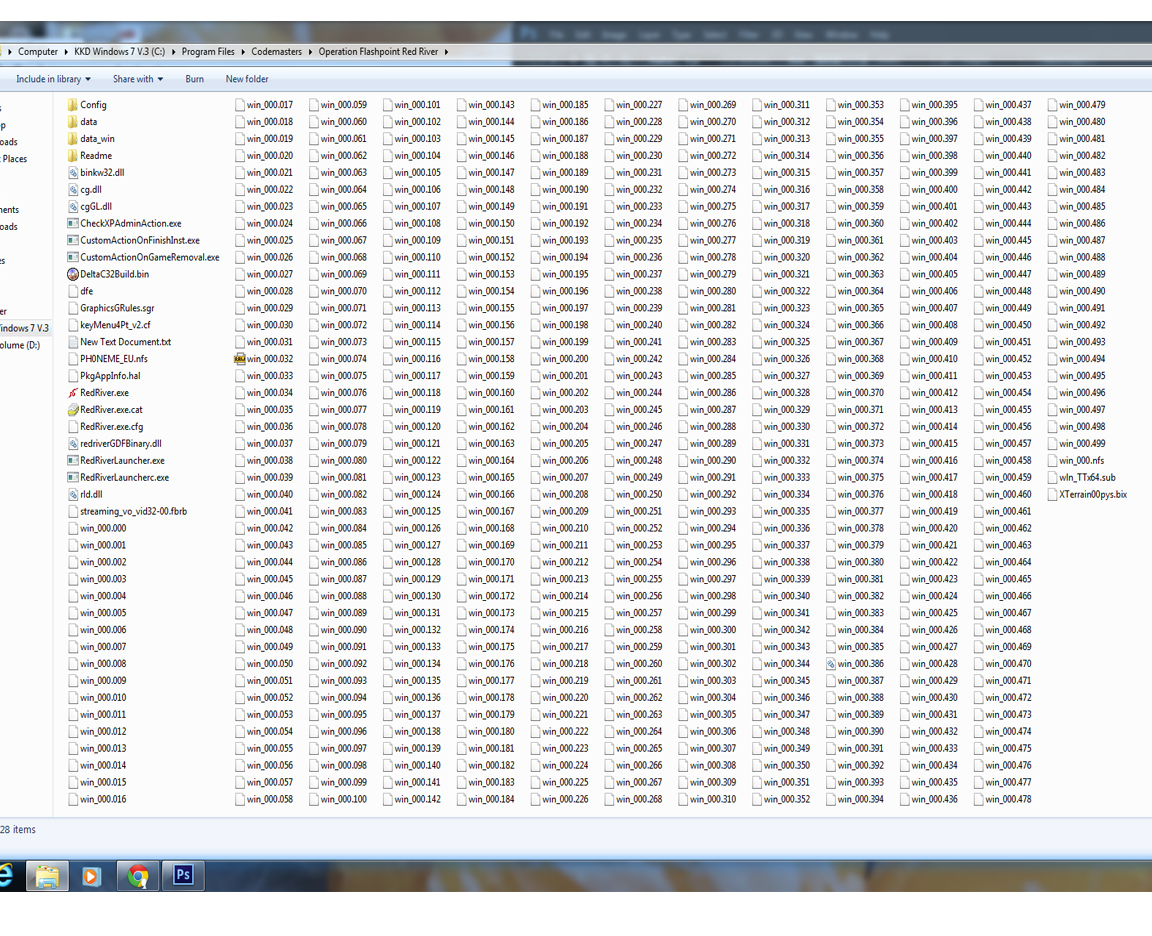Click the binkw32.dll file icon
This screenshot has height=936, width=1152.
(x=72, y=173)
